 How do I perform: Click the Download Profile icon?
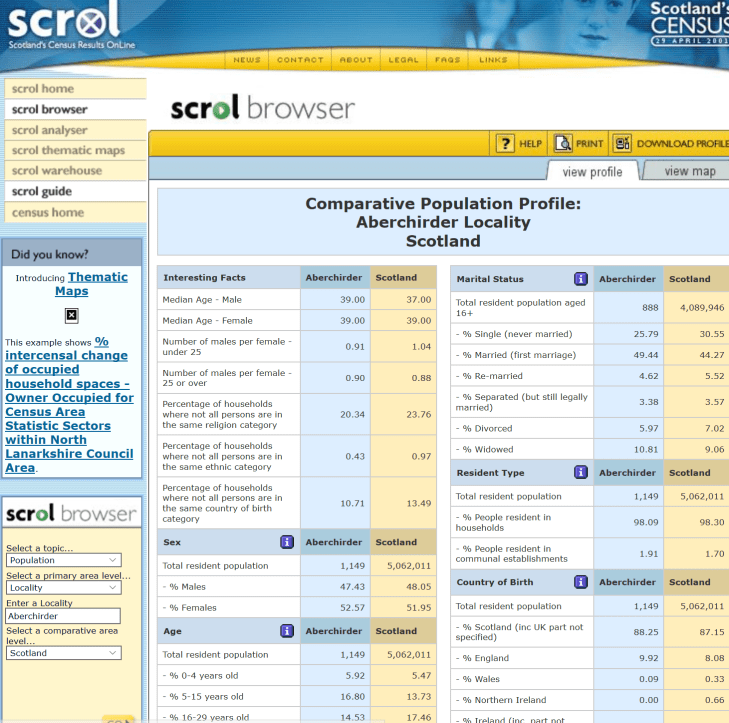[x=623, y=143]
